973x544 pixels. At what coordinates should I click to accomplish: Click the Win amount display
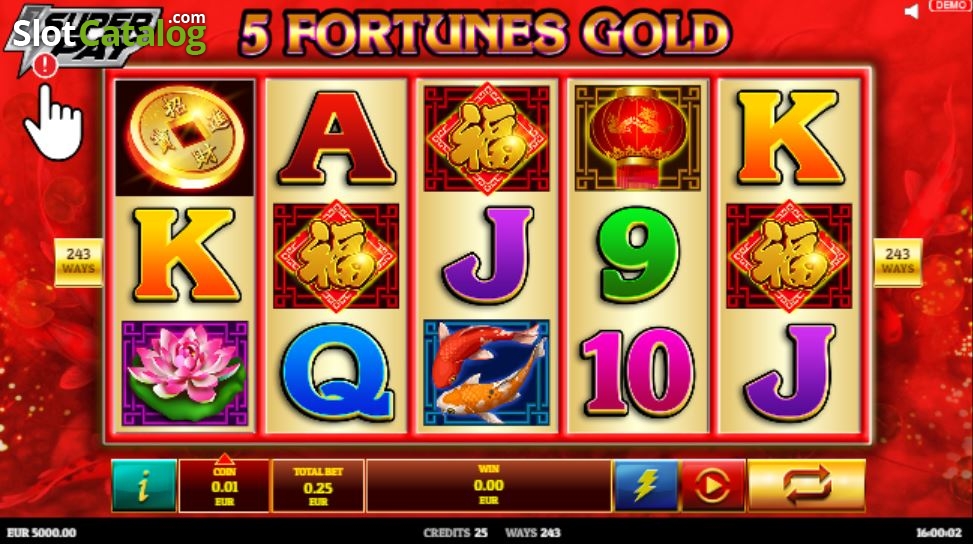(489, 486)
